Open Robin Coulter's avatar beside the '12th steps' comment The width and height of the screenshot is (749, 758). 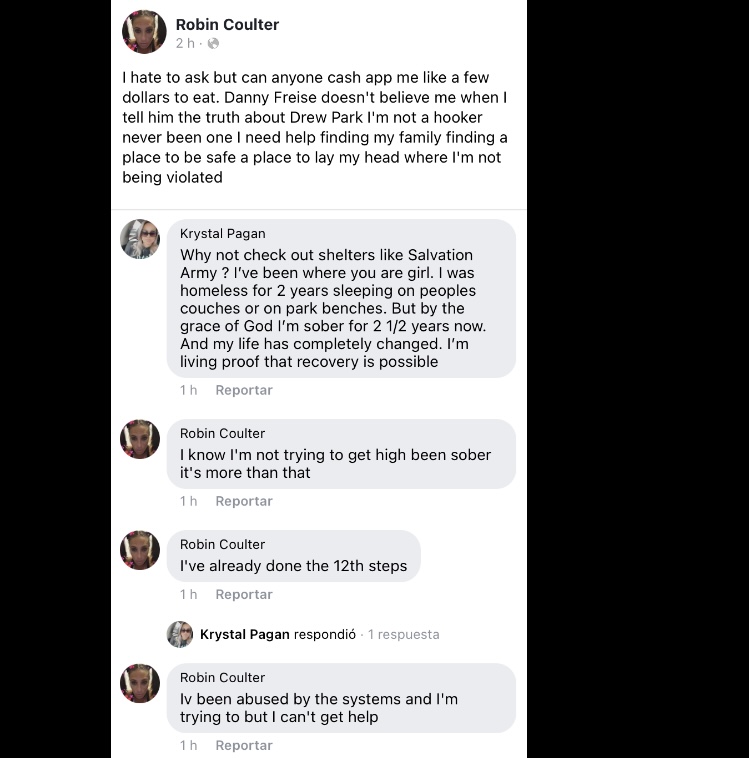[x=140, y=550]
